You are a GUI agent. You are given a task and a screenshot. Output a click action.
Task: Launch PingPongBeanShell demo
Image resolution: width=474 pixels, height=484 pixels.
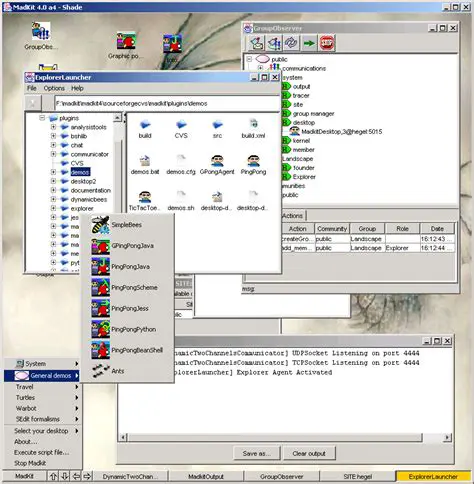(x=127, y=350)
